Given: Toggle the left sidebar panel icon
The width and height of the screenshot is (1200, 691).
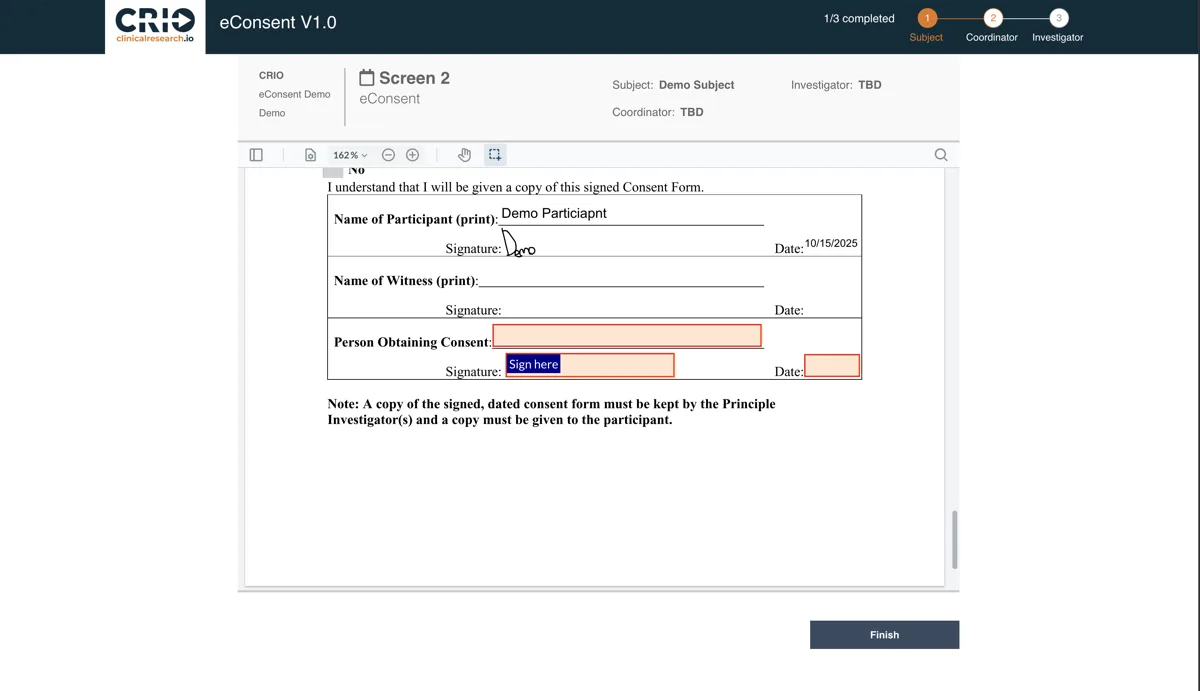Looking at the screenshot, I should [x=256, y=155].
